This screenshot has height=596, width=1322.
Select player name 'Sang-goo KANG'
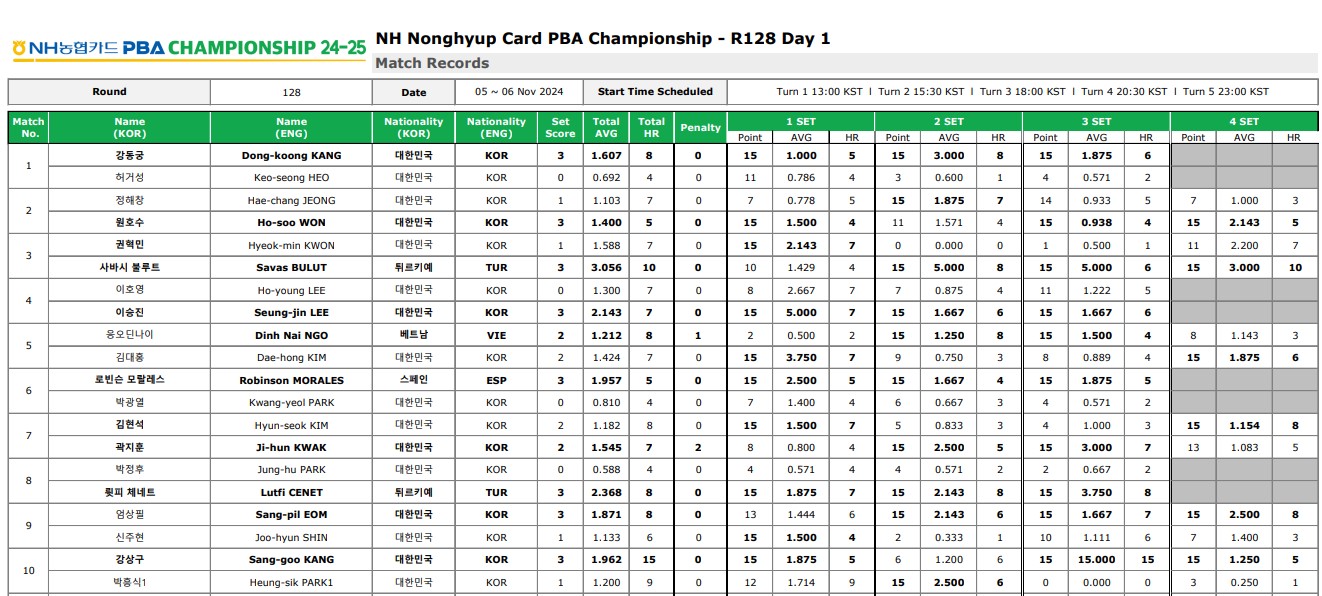tap(291, 559)
